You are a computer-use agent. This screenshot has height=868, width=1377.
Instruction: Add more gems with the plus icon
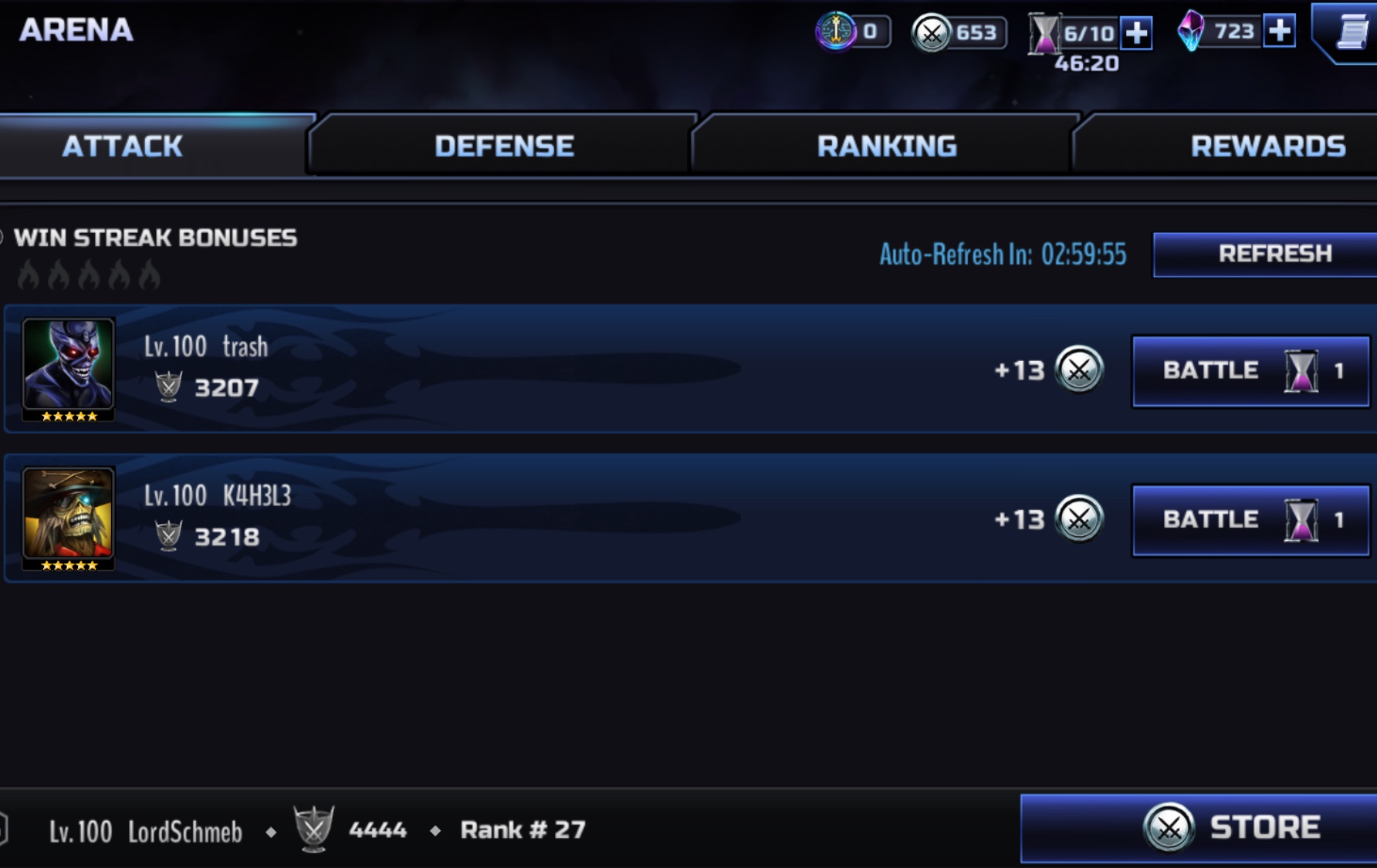tap(1279, 31)
